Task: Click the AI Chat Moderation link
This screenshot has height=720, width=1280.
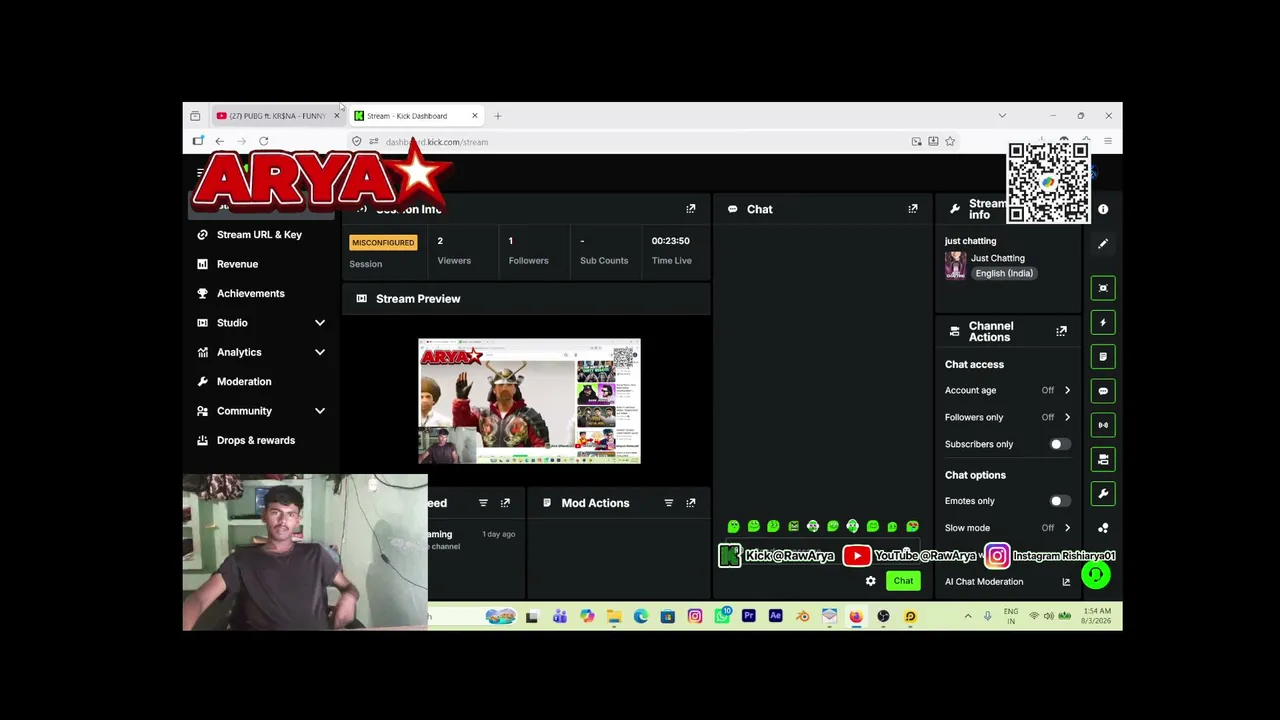Action: pyautogui.click(x=984, y=582)
